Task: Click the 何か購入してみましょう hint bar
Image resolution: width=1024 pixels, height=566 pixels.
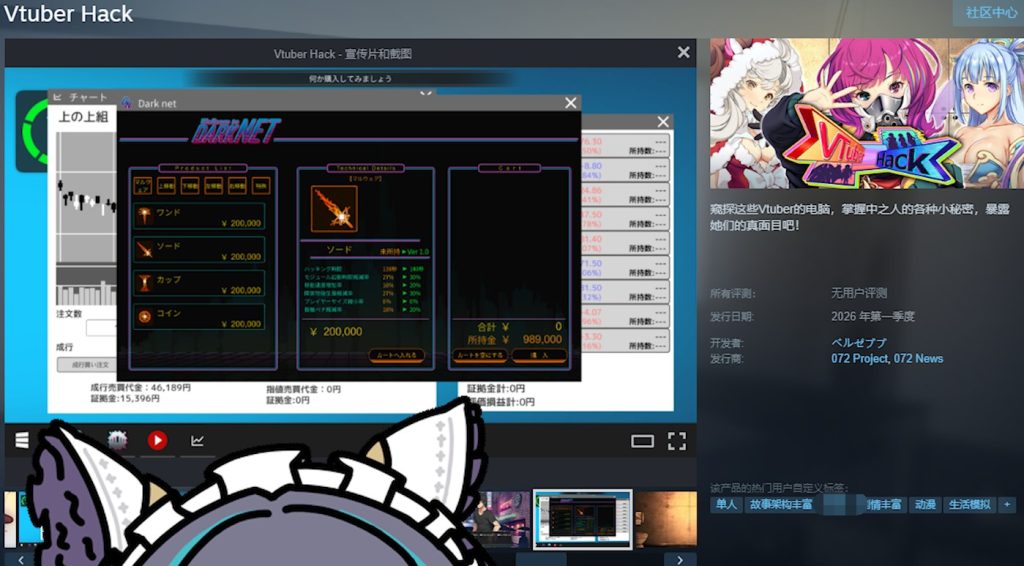Action: (x=350, y=78)
